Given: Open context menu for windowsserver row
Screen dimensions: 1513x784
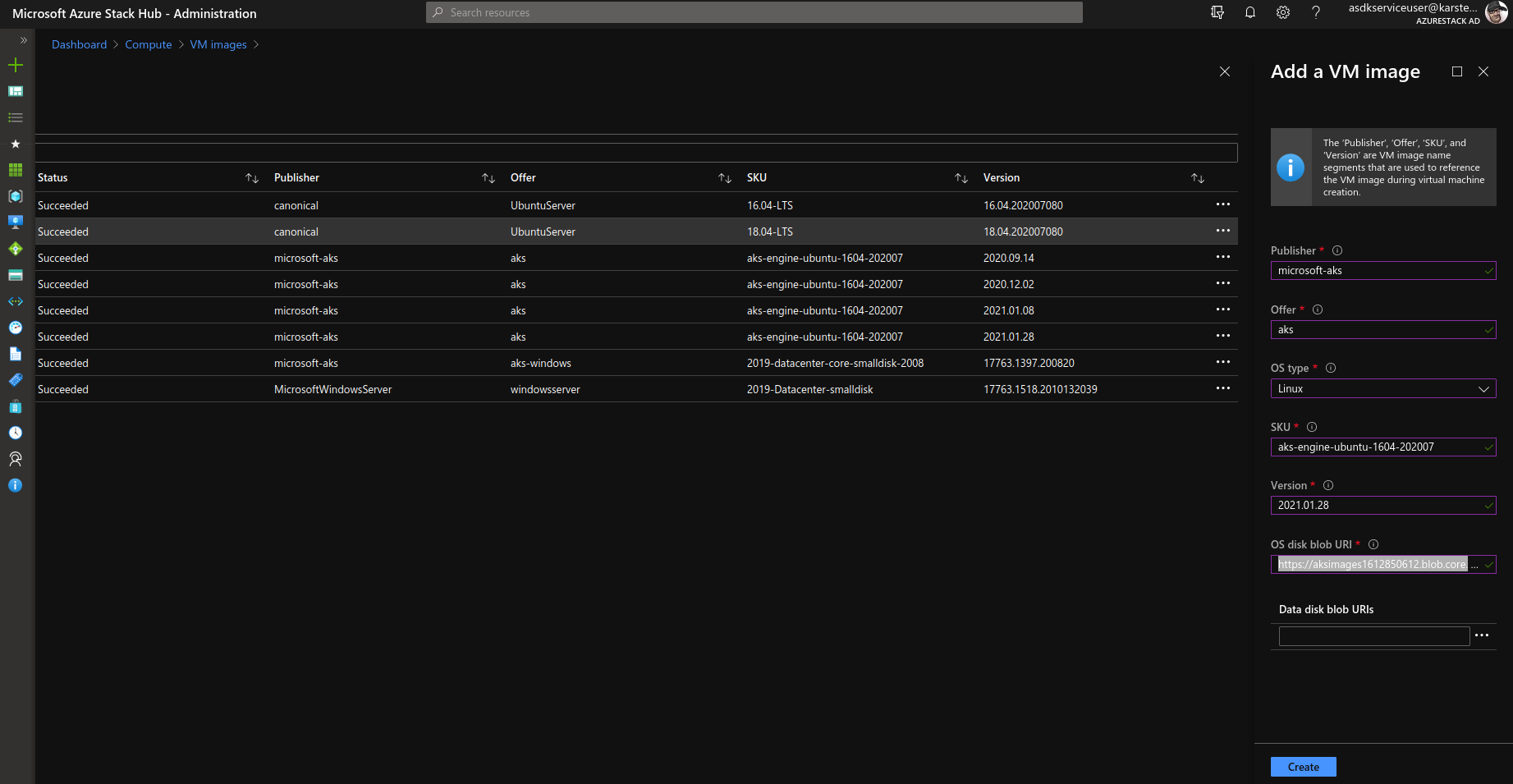Looking at the screenshot, I should tap(1223, 388).
